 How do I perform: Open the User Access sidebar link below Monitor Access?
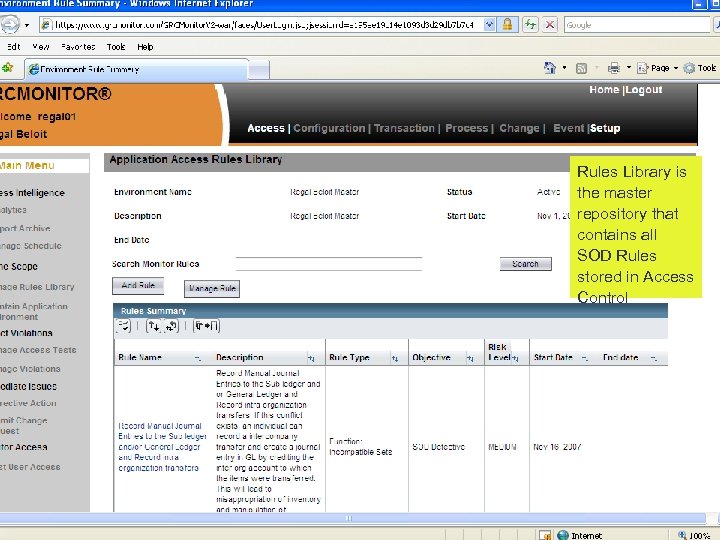(30, 467)
